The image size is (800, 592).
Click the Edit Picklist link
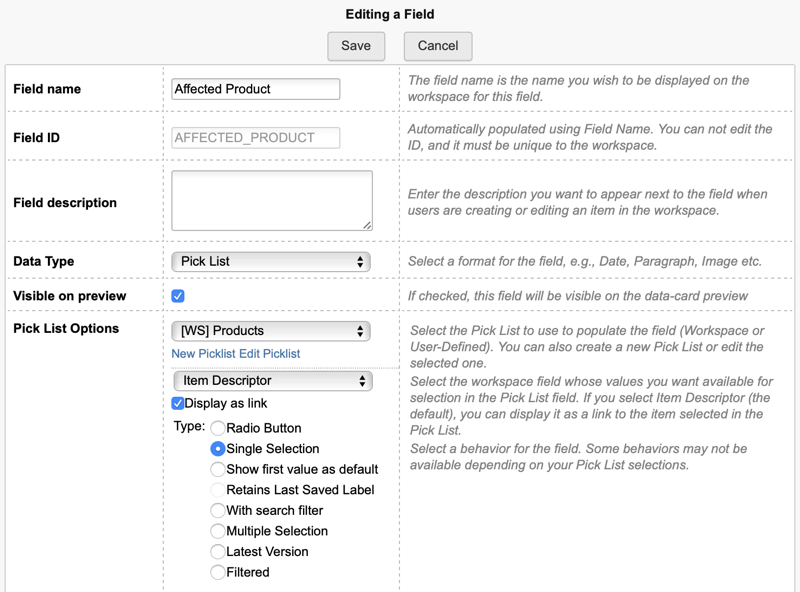(270, 354)
